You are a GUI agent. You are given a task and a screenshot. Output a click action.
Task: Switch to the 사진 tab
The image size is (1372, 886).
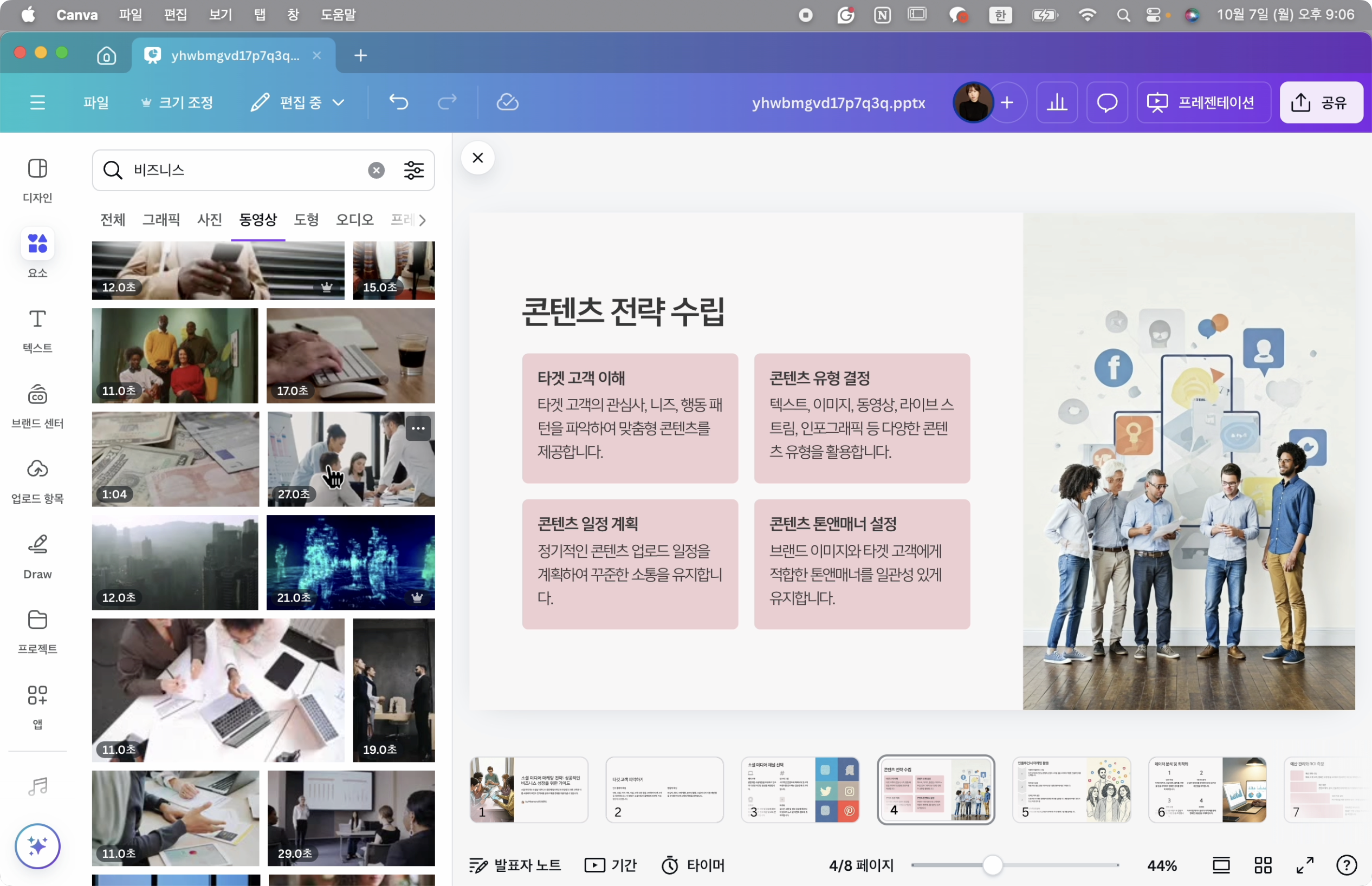click(x=210, y=219)
